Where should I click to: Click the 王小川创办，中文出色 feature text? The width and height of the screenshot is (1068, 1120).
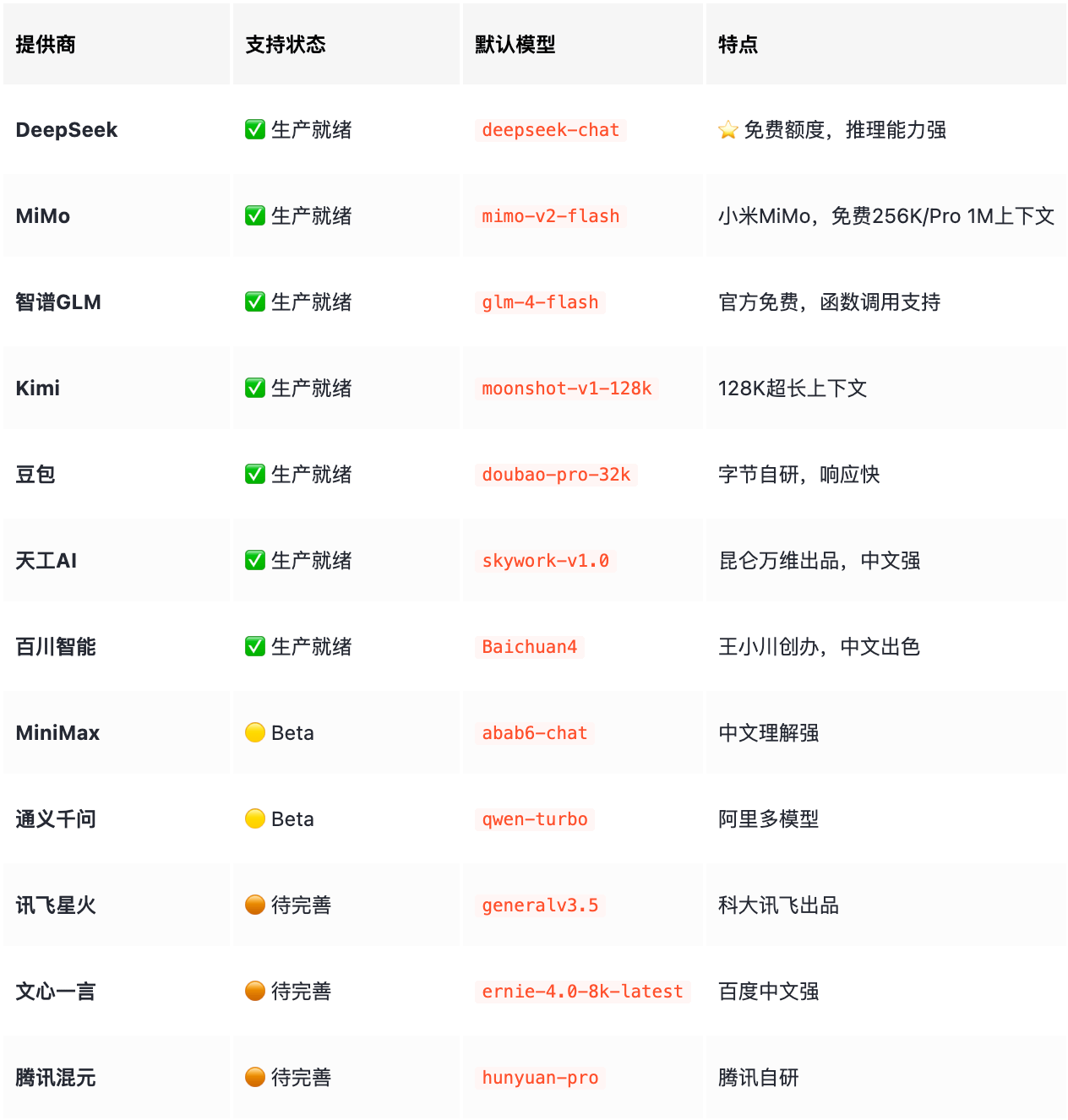pos(820,646)
